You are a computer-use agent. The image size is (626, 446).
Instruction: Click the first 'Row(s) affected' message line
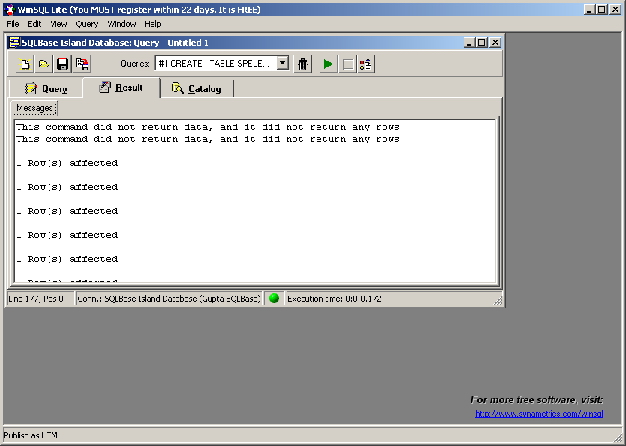point(67,163)
